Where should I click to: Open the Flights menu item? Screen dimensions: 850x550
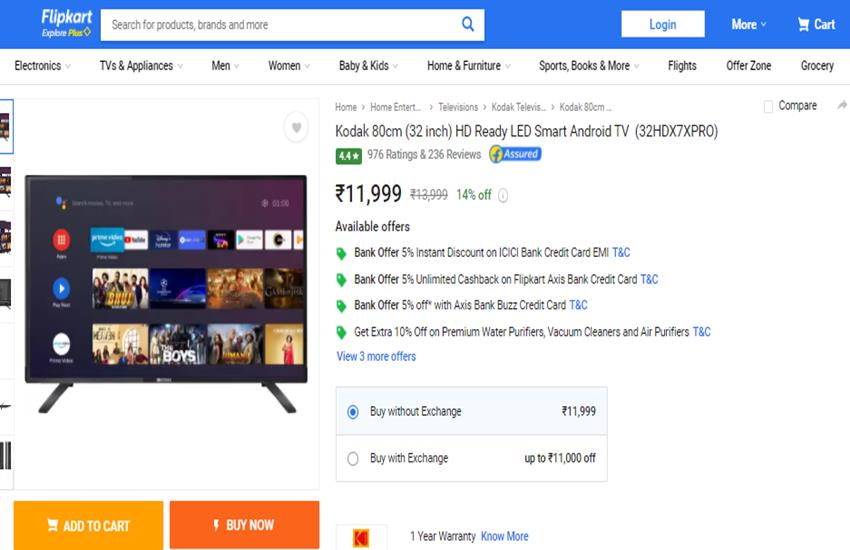point(682,66)
